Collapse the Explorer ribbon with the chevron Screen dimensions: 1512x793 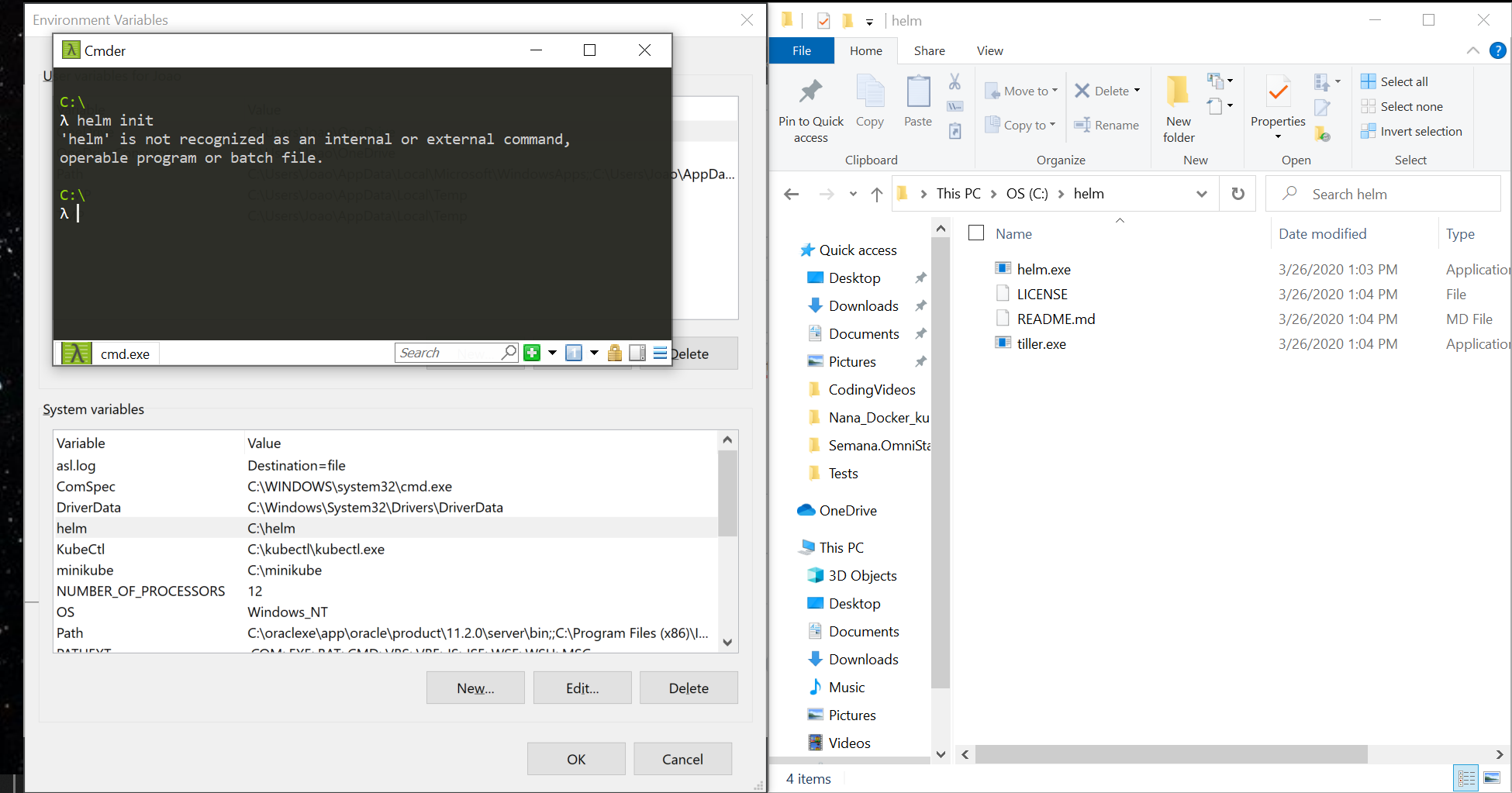coord(1472,50)
